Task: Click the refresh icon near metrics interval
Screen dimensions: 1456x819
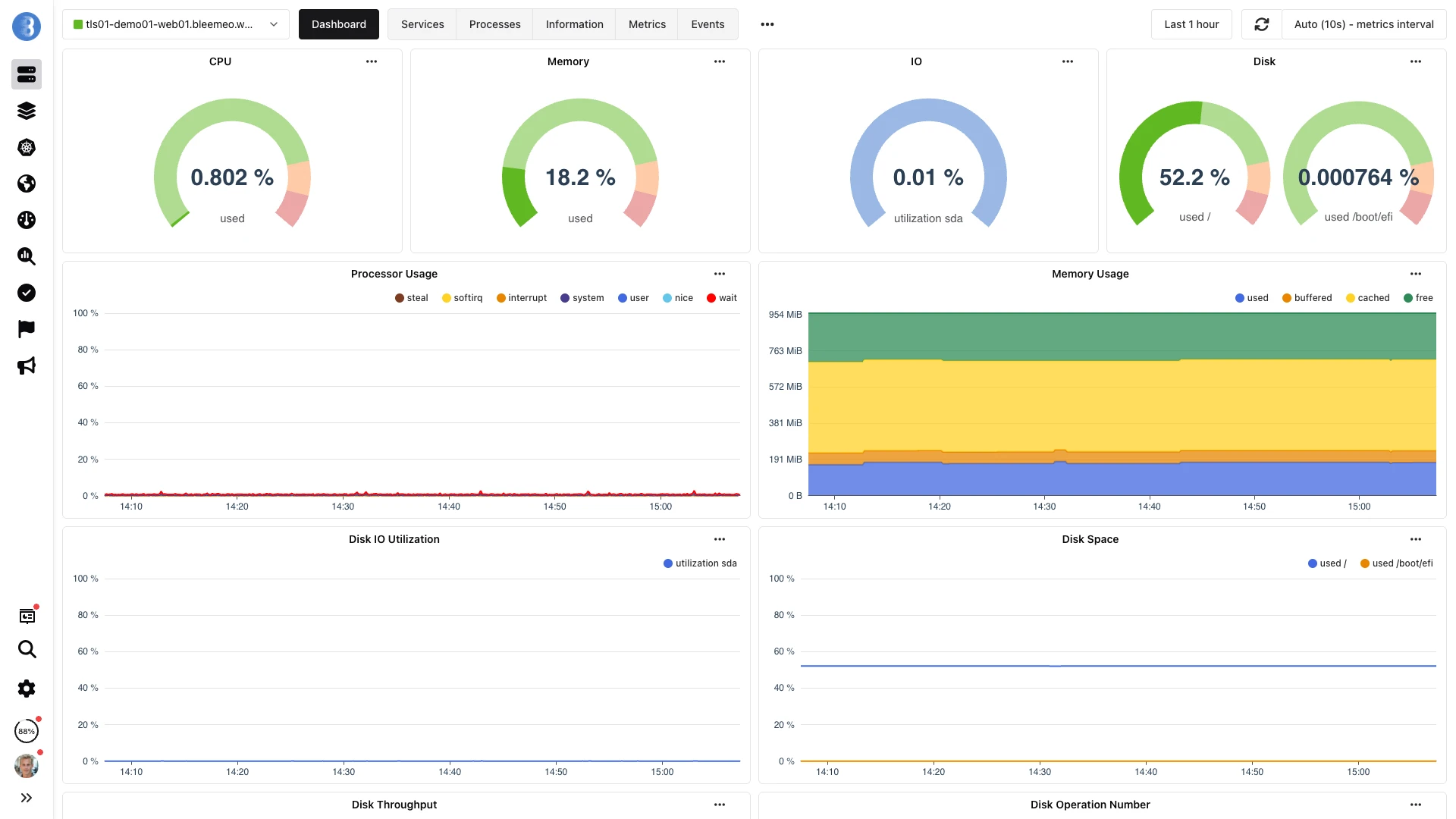Action: click(x=1261, y=24)
